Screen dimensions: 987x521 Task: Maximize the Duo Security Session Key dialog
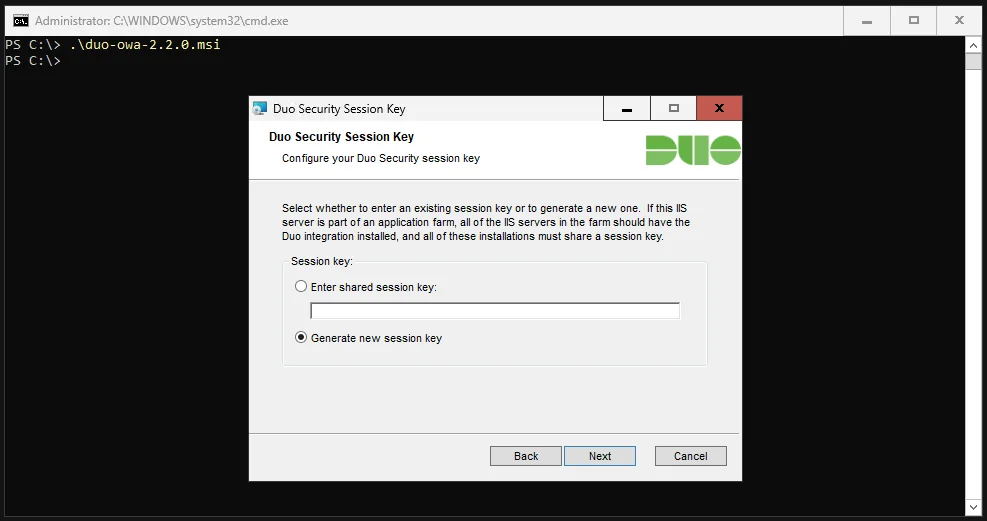coord(674,108)
